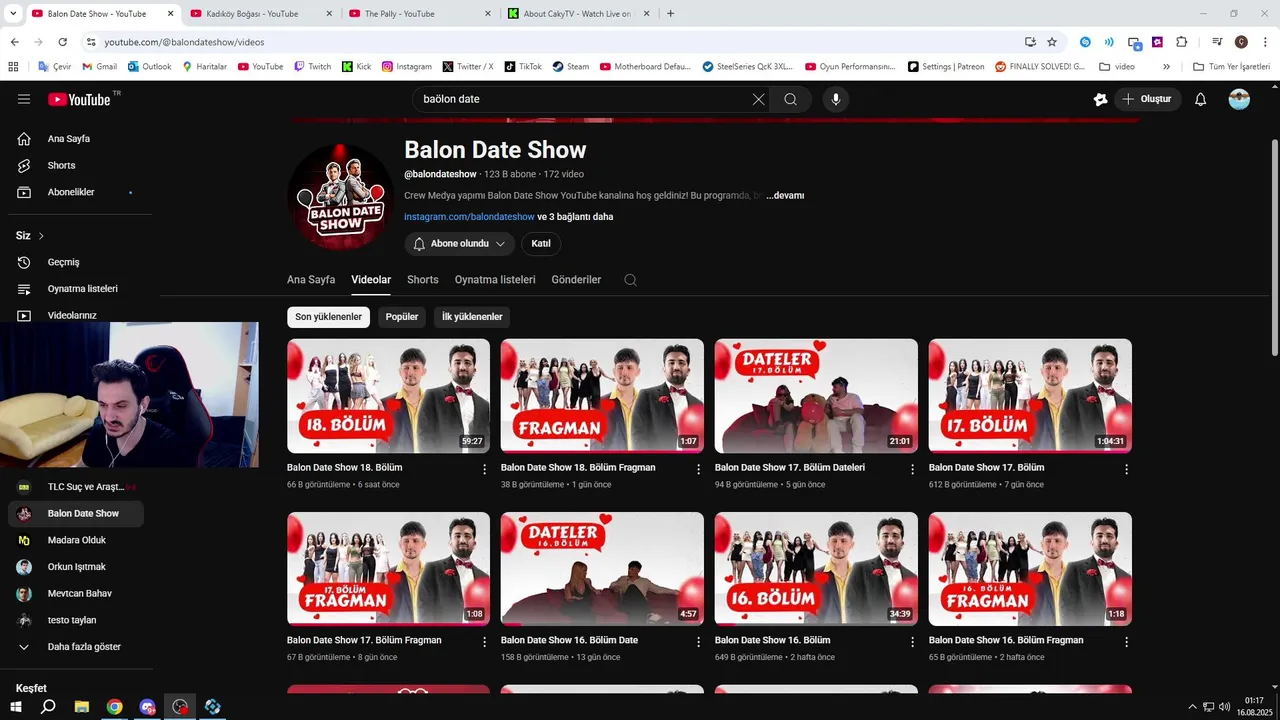The height and width of the screenshot is (720, 1280).
Task: Open more options for 16. Bölüm Fragman video
Action: (x=1126, y=642)
